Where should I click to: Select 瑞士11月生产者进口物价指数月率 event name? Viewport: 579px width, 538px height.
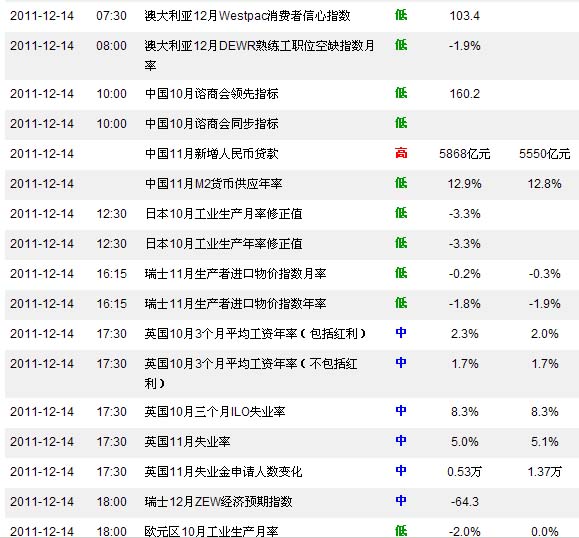tap(236, 274)
